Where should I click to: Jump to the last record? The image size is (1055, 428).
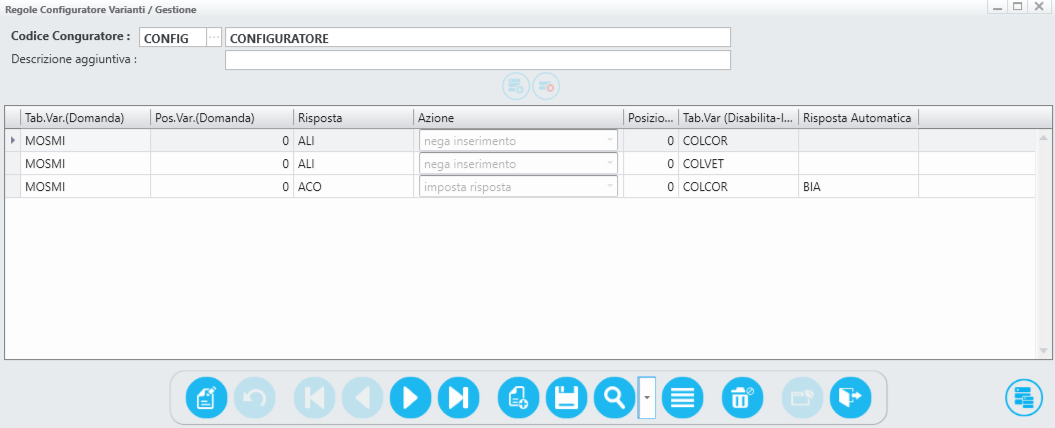click(x=458, y=398)
